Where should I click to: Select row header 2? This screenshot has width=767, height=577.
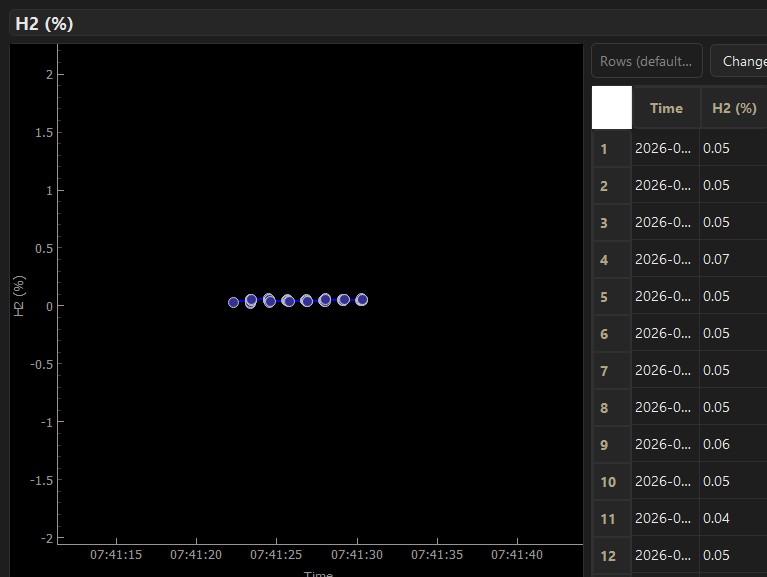pos(611,185)
